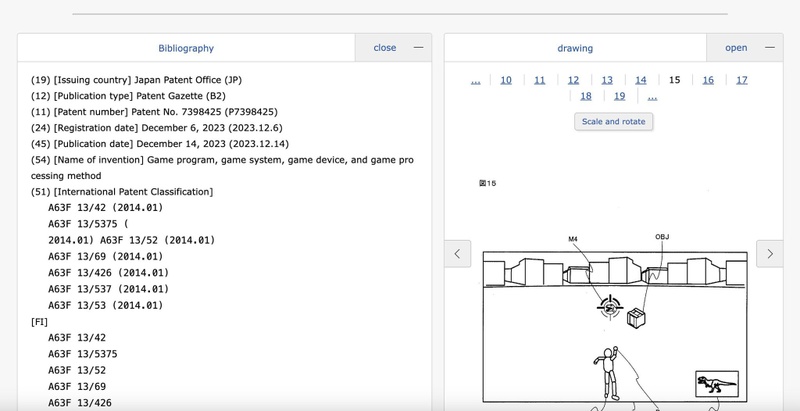
Task: Go to drawing page 14
Action: point(640,80)
